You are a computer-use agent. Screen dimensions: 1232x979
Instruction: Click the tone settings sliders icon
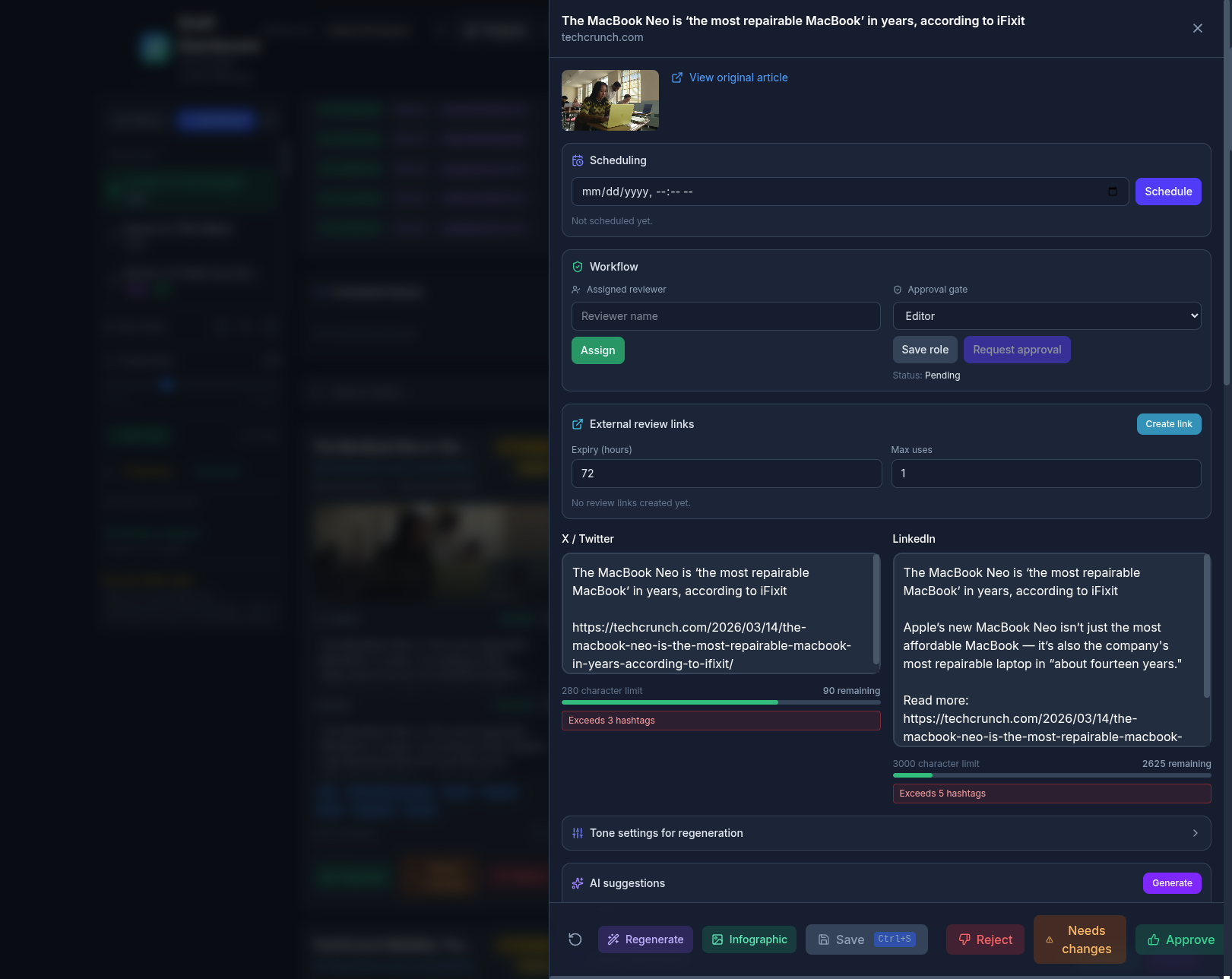point(577,832)
